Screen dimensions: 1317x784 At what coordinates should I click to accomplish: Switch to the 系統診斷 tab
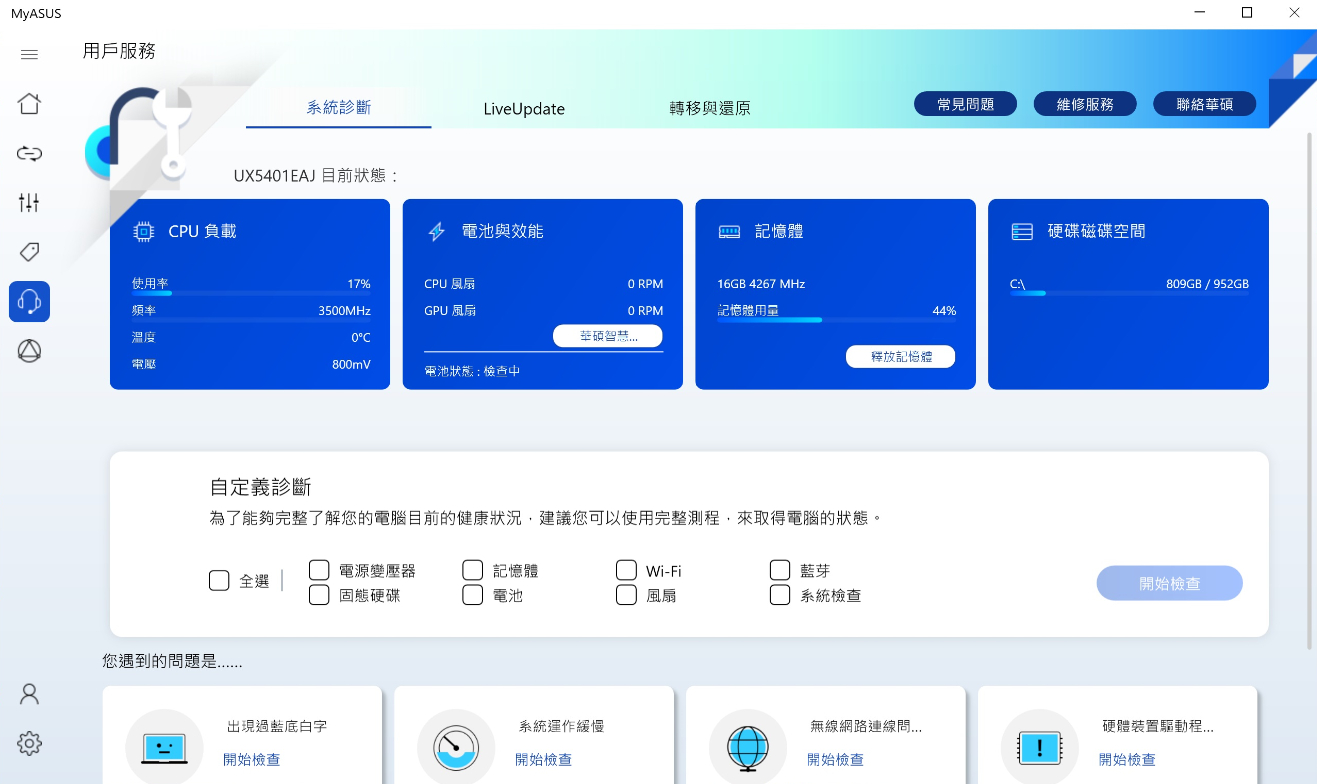coord(339,108)
